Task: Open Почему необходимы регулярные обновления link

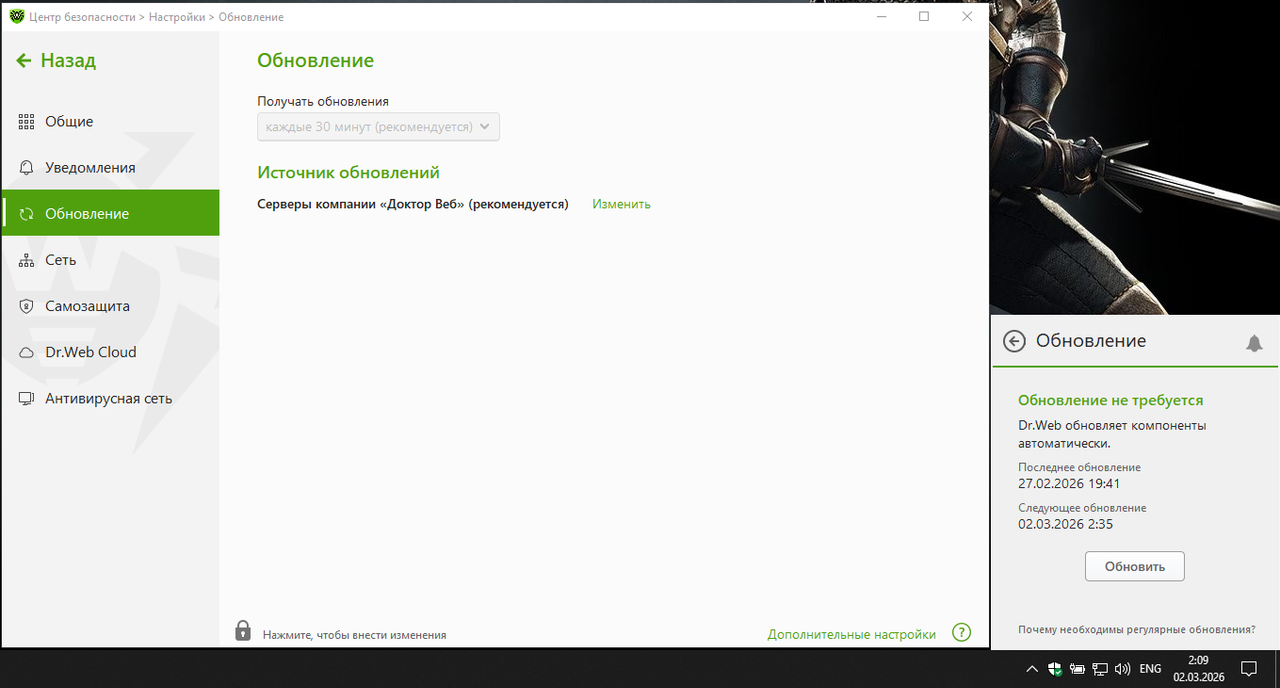Action: pos(1136,630)
